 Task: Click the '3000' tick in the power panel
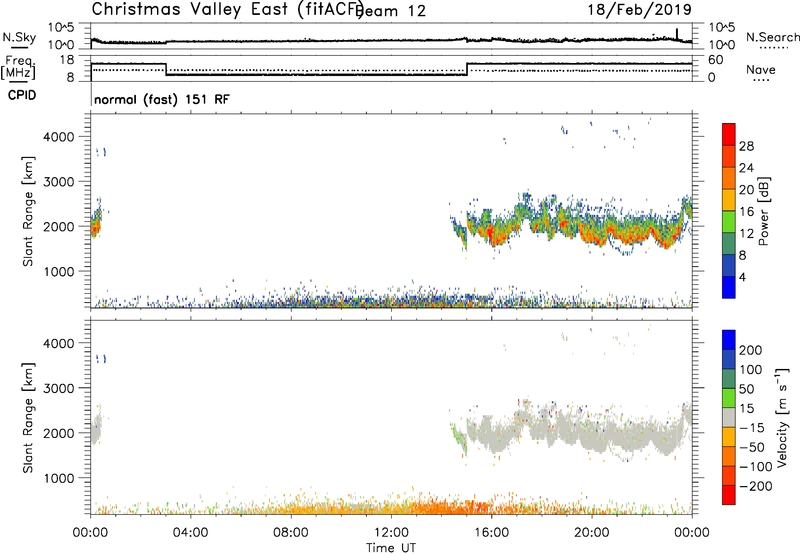pos(58,182)
